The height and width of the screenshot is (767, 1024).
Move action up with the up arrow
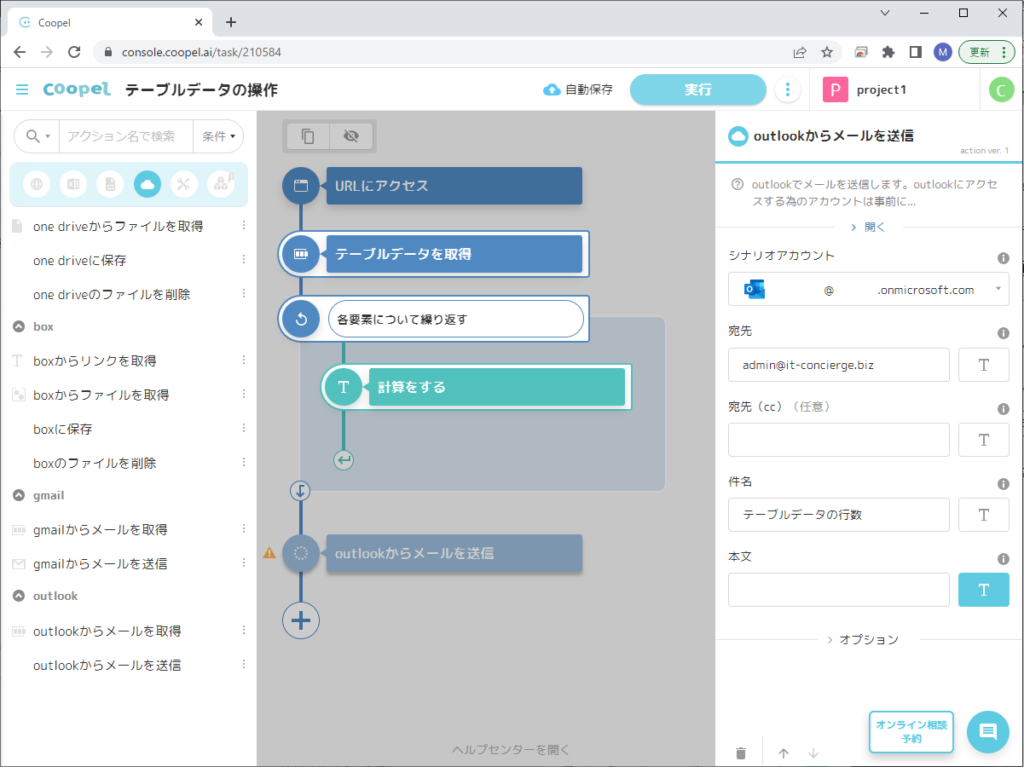(x=783, y=753)
